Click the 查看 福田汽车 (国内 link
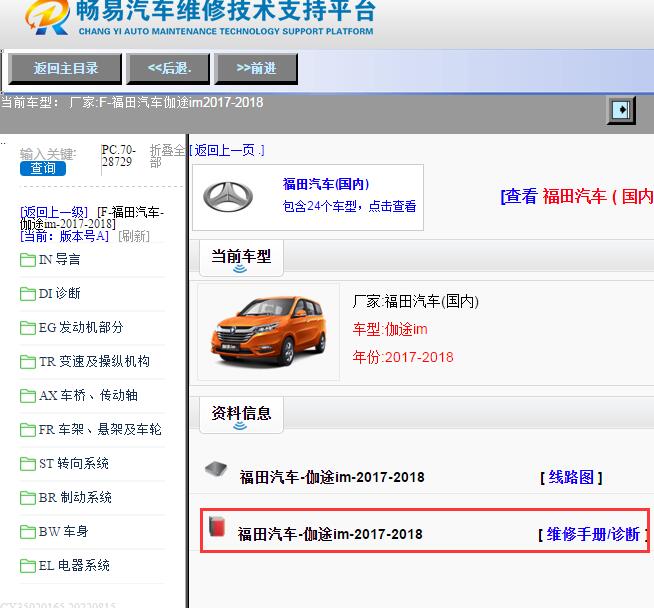The height and width of the screenshot is (608, 654). point(577,196)
